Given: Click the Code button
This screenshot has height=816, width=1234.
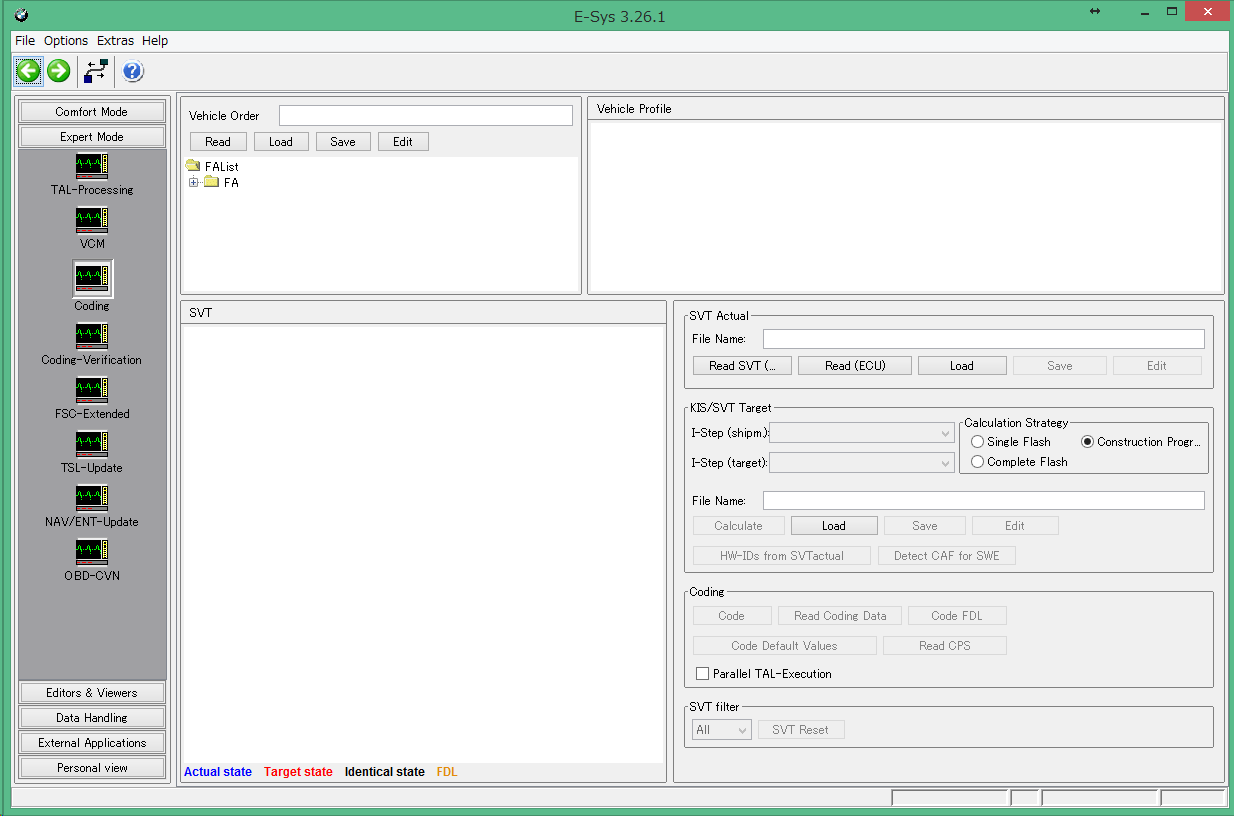Looking at the screenshot, I should coord(732,616).
